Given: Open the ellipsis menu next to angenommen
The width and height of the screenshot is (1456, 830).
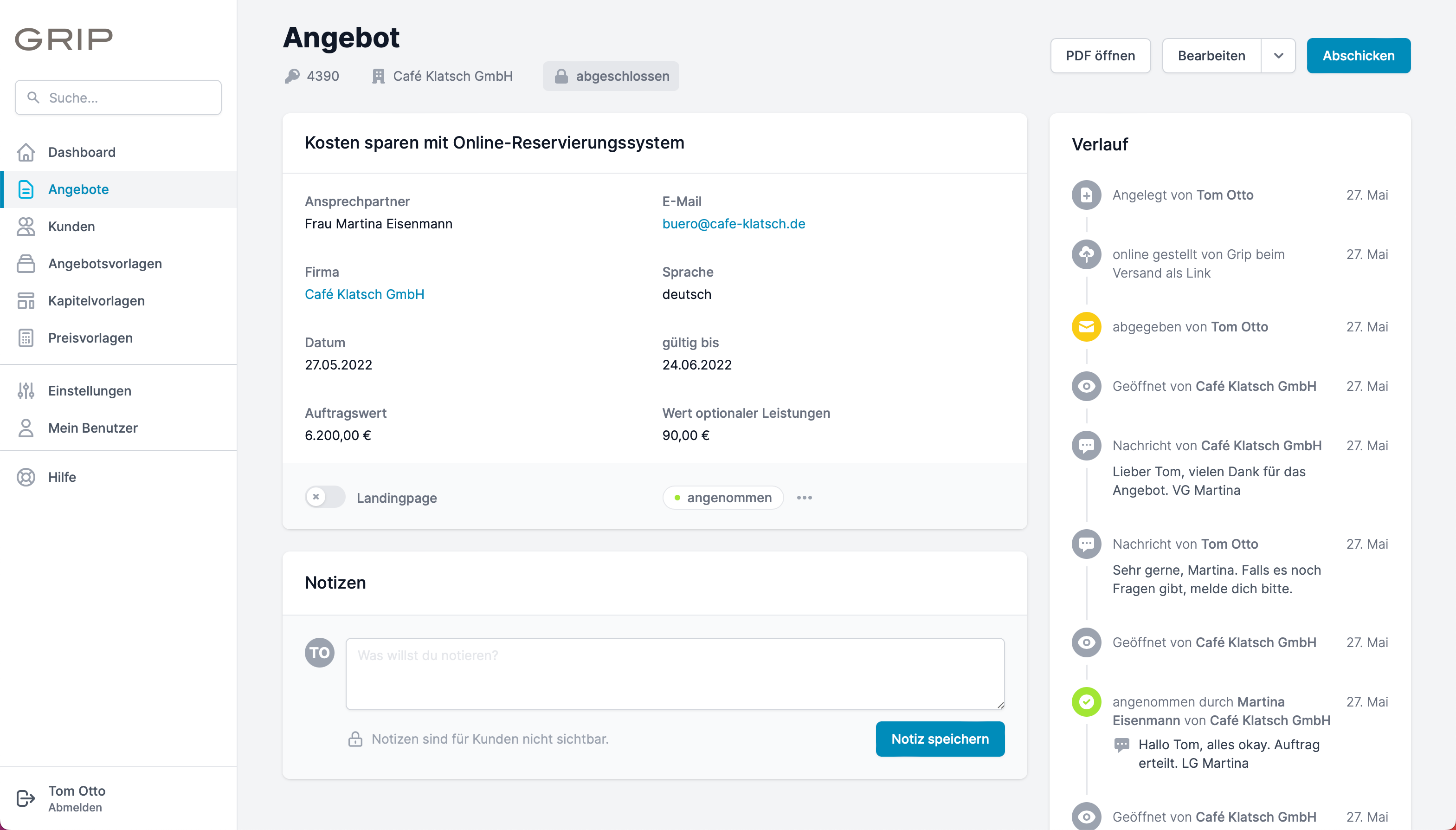Looking at the screenshot, I should 805,497.
